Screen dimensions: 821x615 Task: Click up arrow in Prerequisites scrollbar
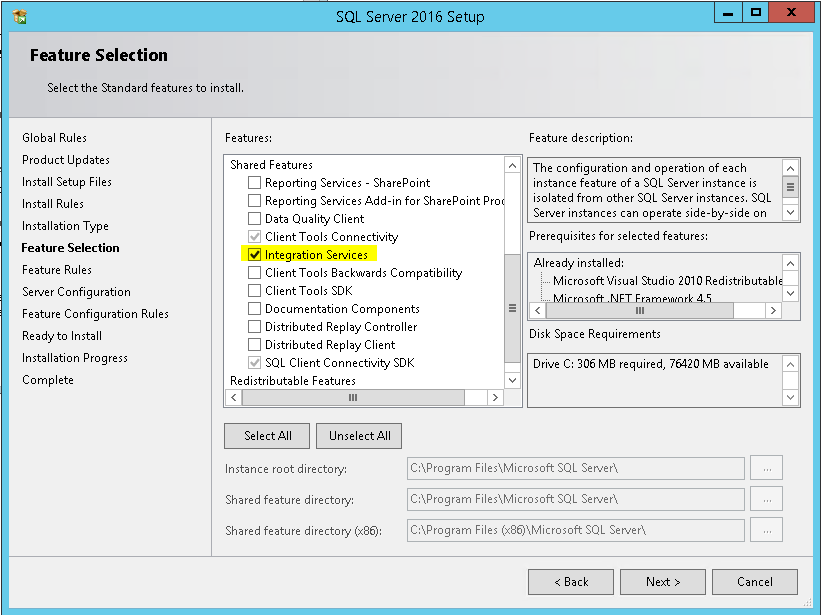pos(790,263)
